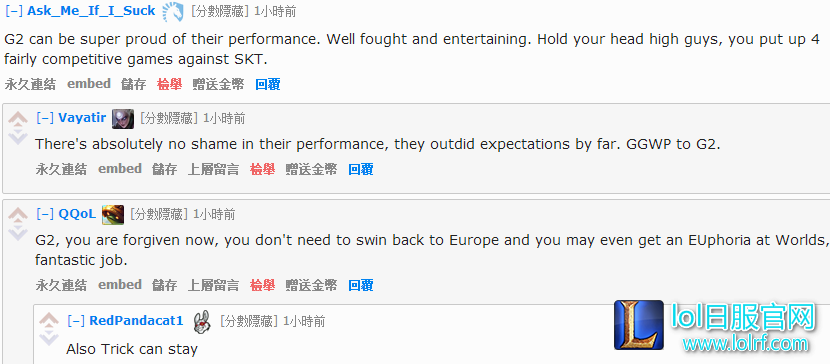Upvote RedPandacat1's comment

pos(49,321)
